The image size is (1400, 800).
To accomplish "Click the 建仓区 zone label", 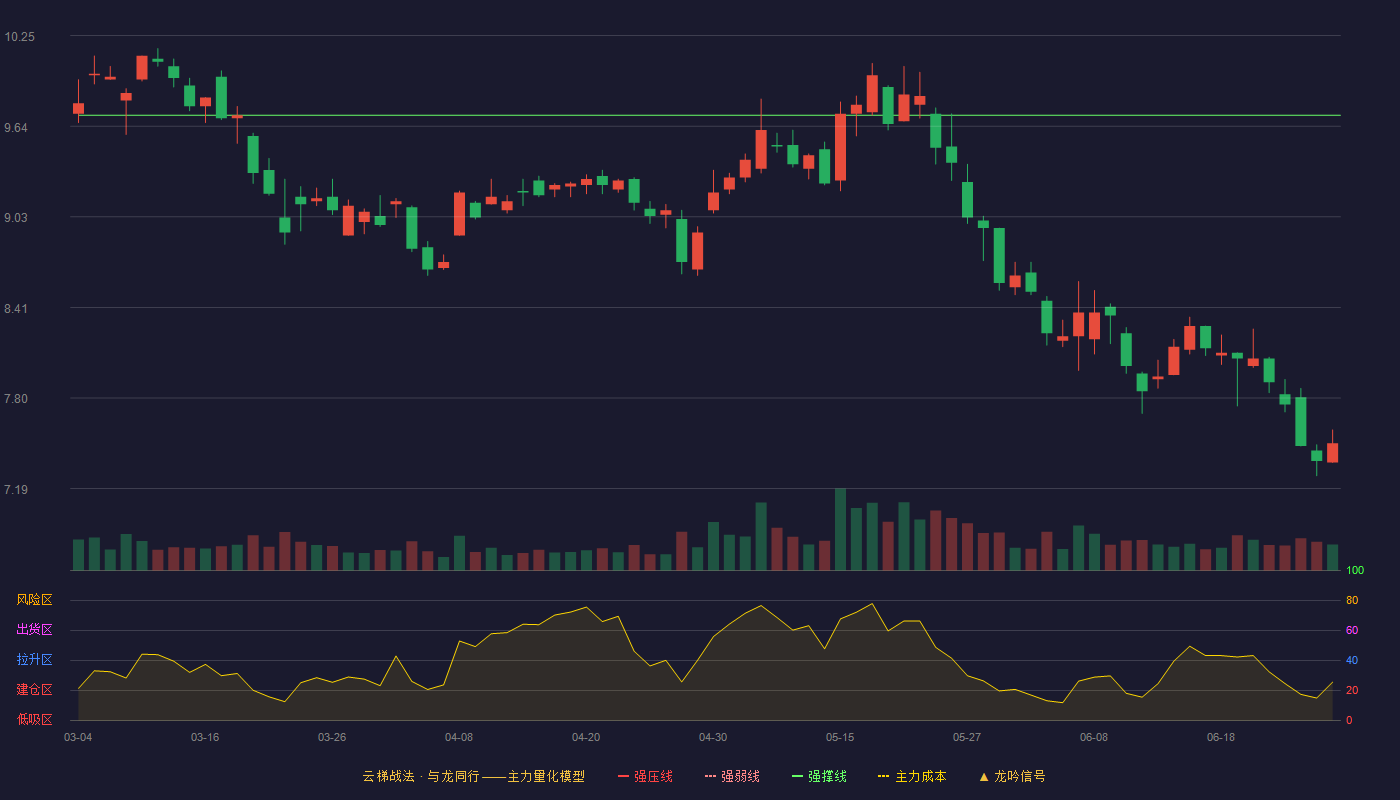I will pyautogui.click(x=34, y=690).
